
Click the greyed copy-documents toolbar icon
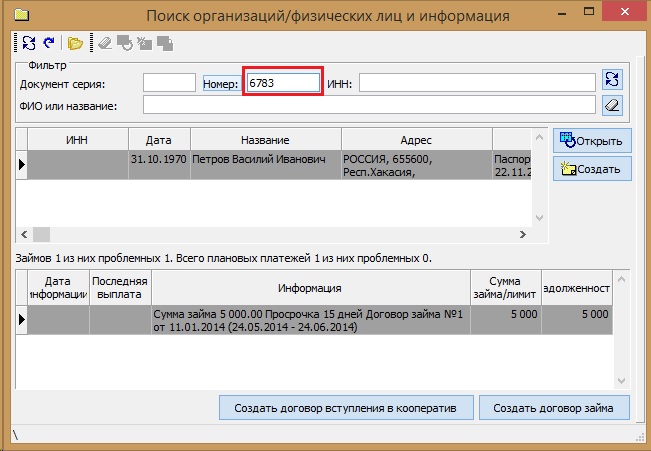tap(165, 44)
